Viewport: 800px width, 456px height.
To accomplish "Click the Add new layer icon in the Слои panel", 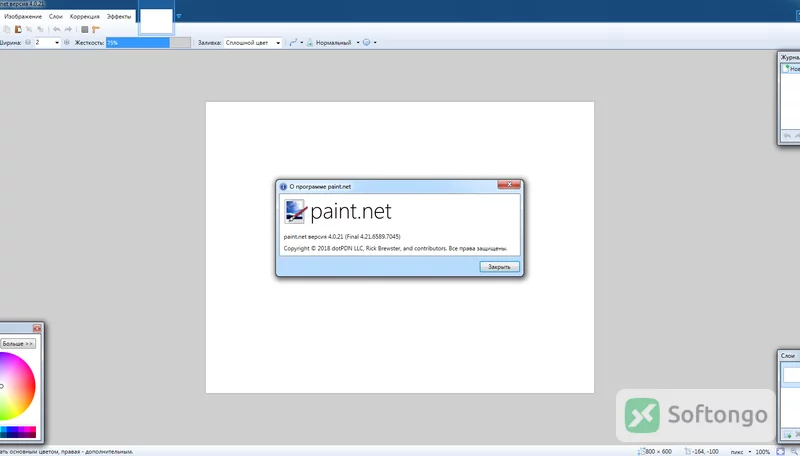I will [787, 435].
